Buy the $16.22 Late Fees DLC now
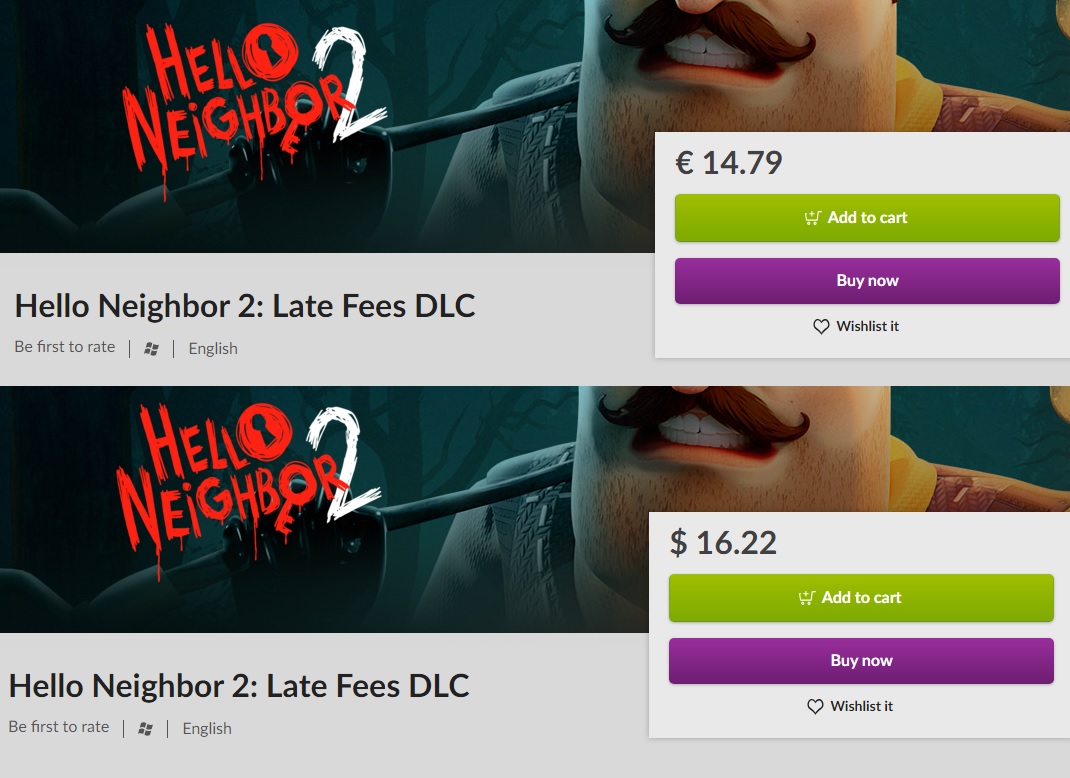Screen dimensions: 1070x778 pos(861,661)
